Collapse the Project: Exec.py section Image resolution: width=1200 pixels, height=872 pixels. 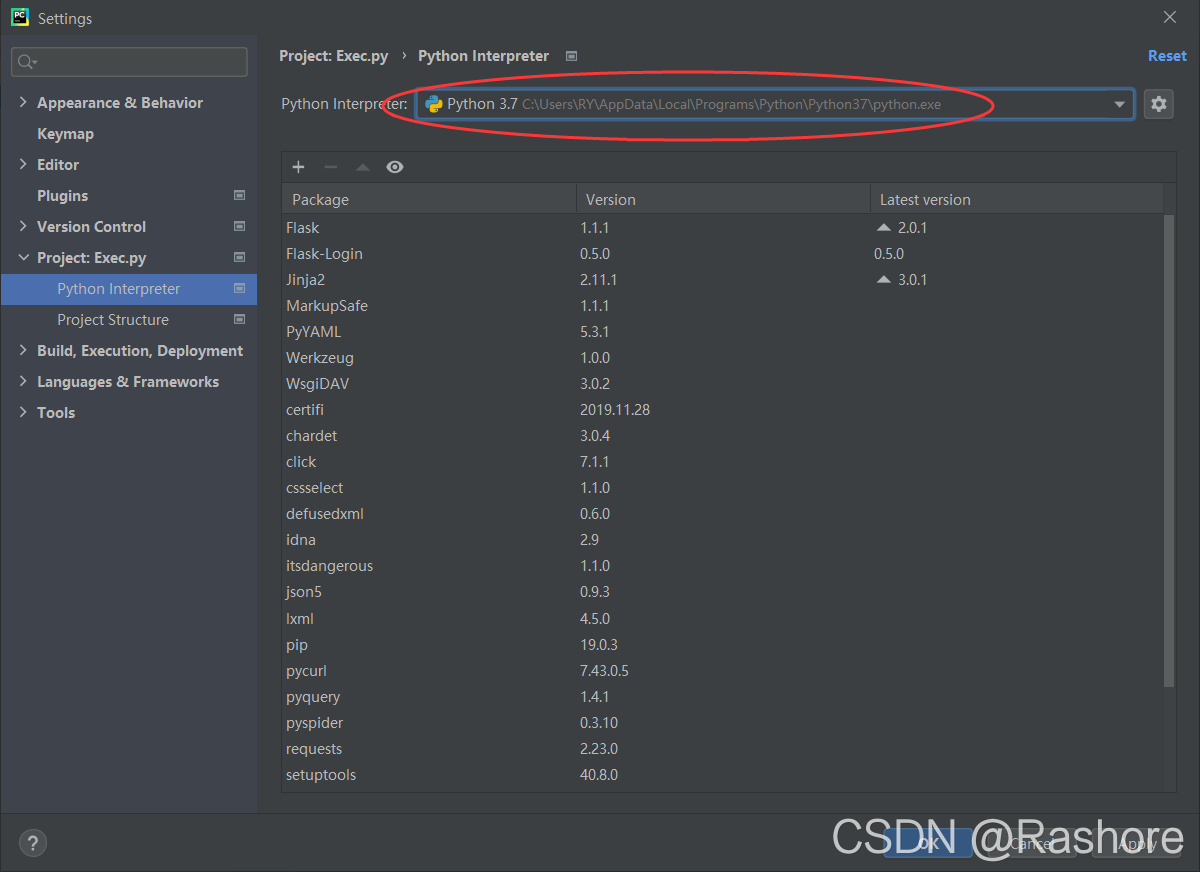(23, 258)
